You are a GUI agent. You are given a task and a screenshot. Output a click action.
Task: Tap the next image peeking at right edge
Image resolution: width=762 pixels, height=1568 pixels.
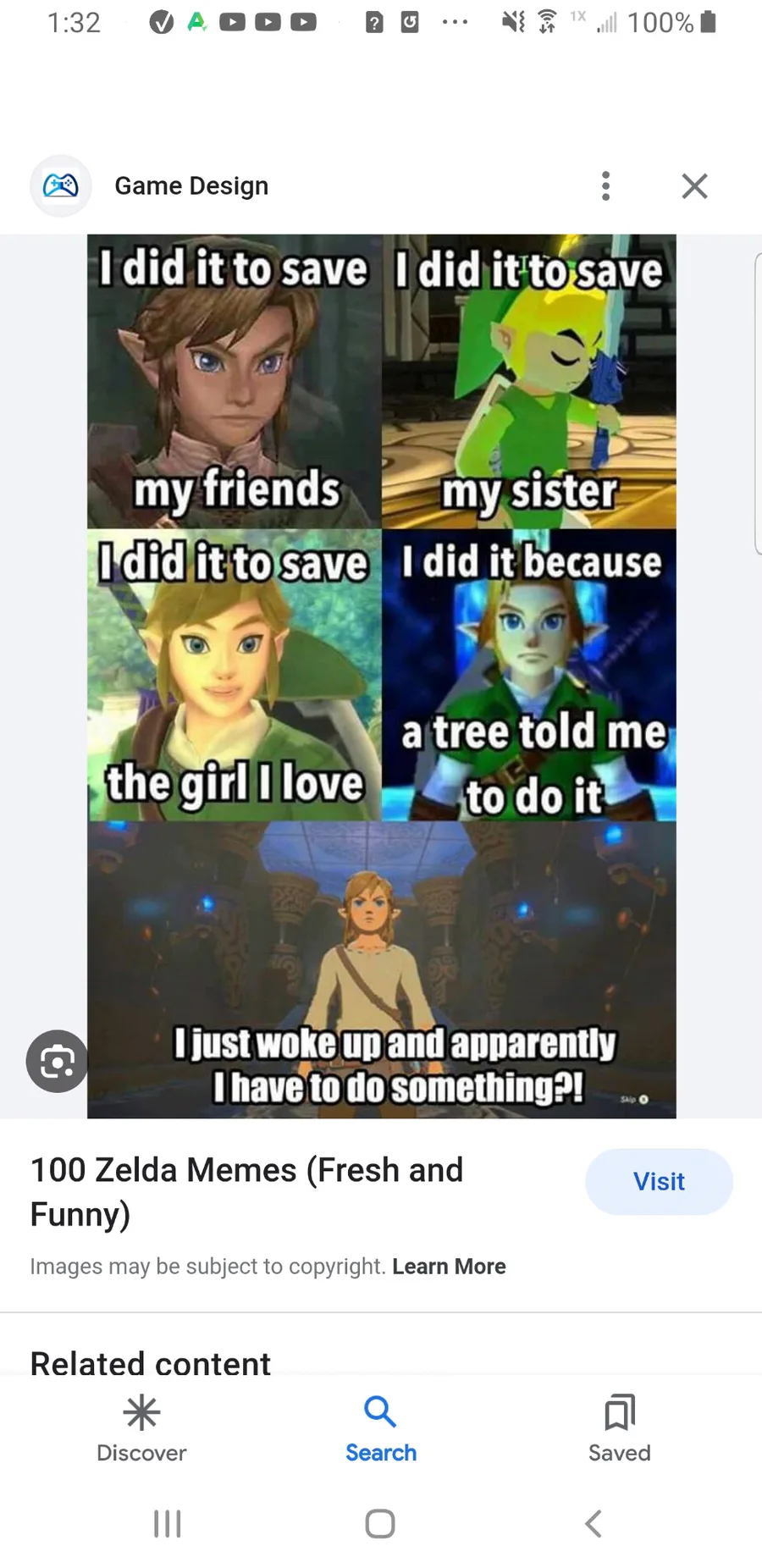758,404
